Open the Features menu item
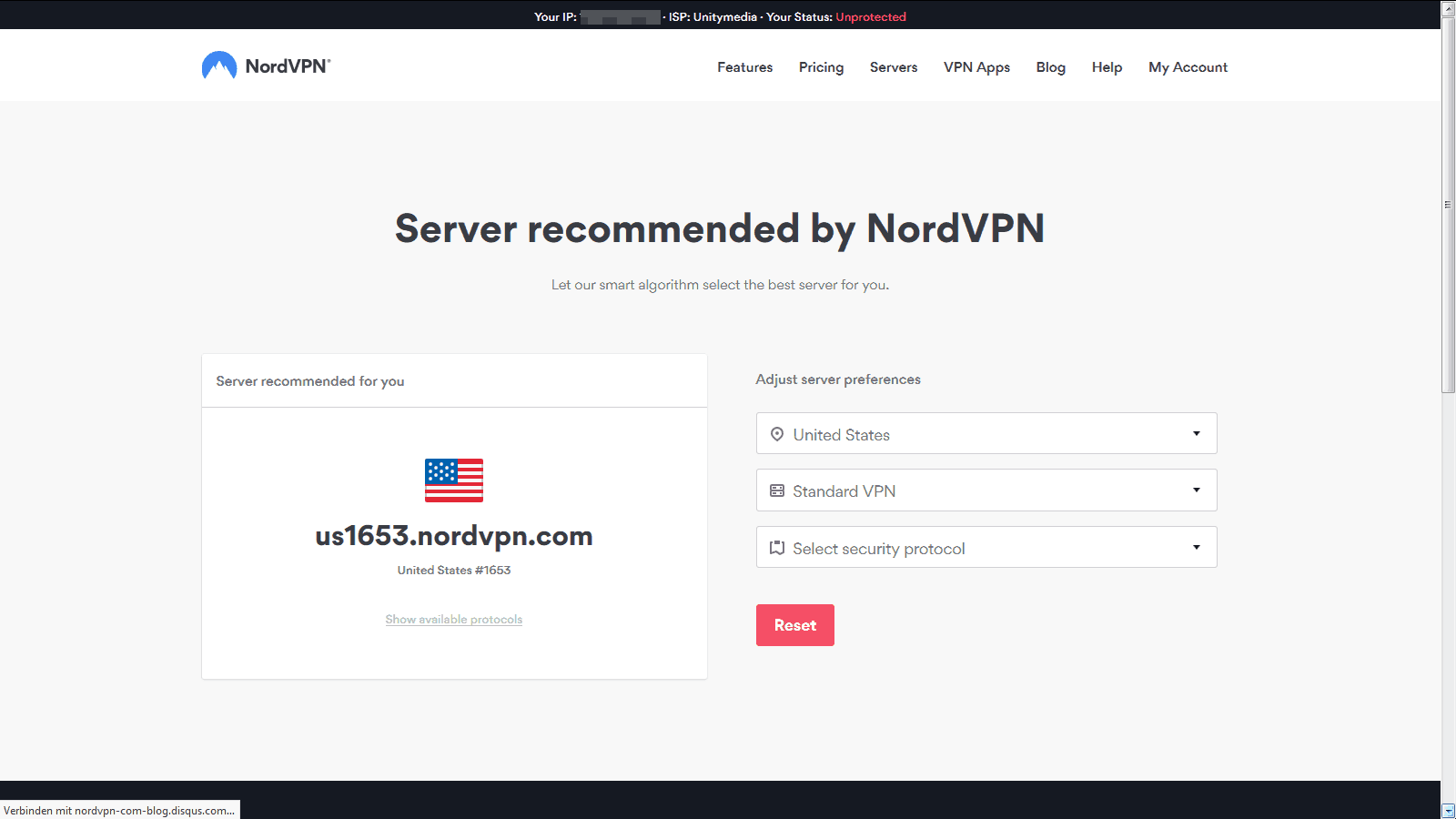 [744, 67]
